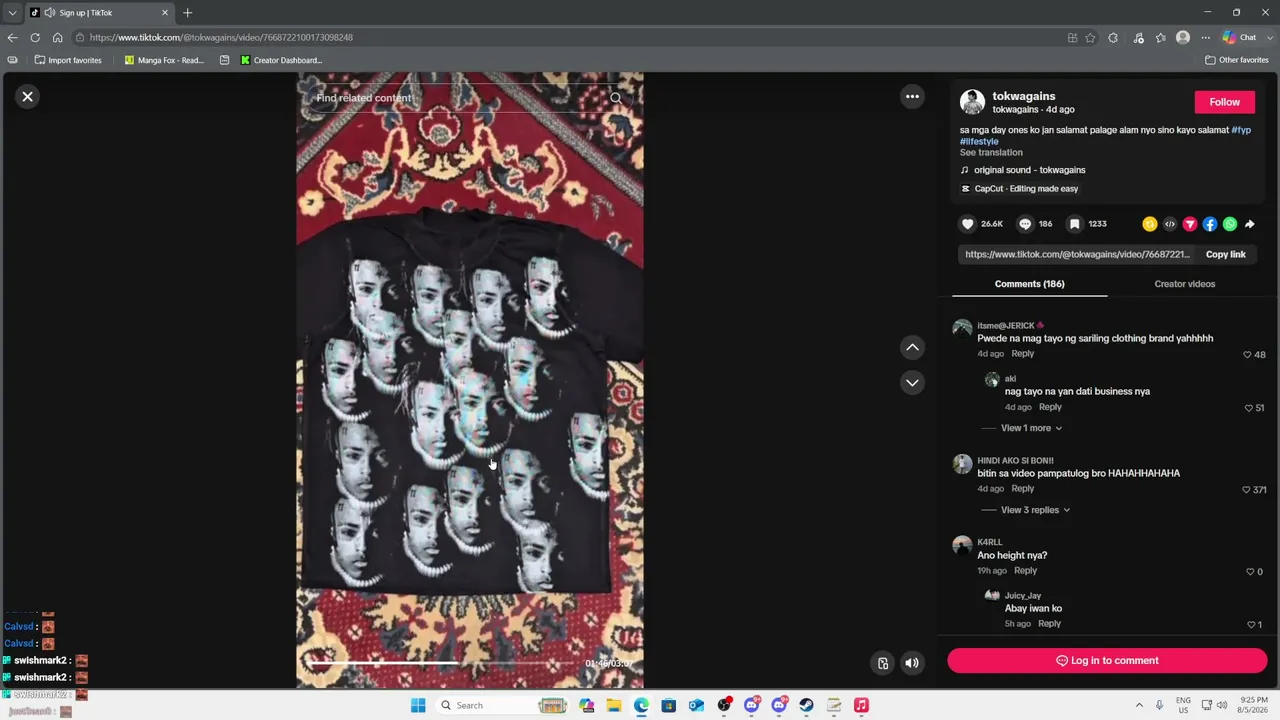Open the Creator Dashboard bookmark
1280x720 pixels.
pos(281,60)
